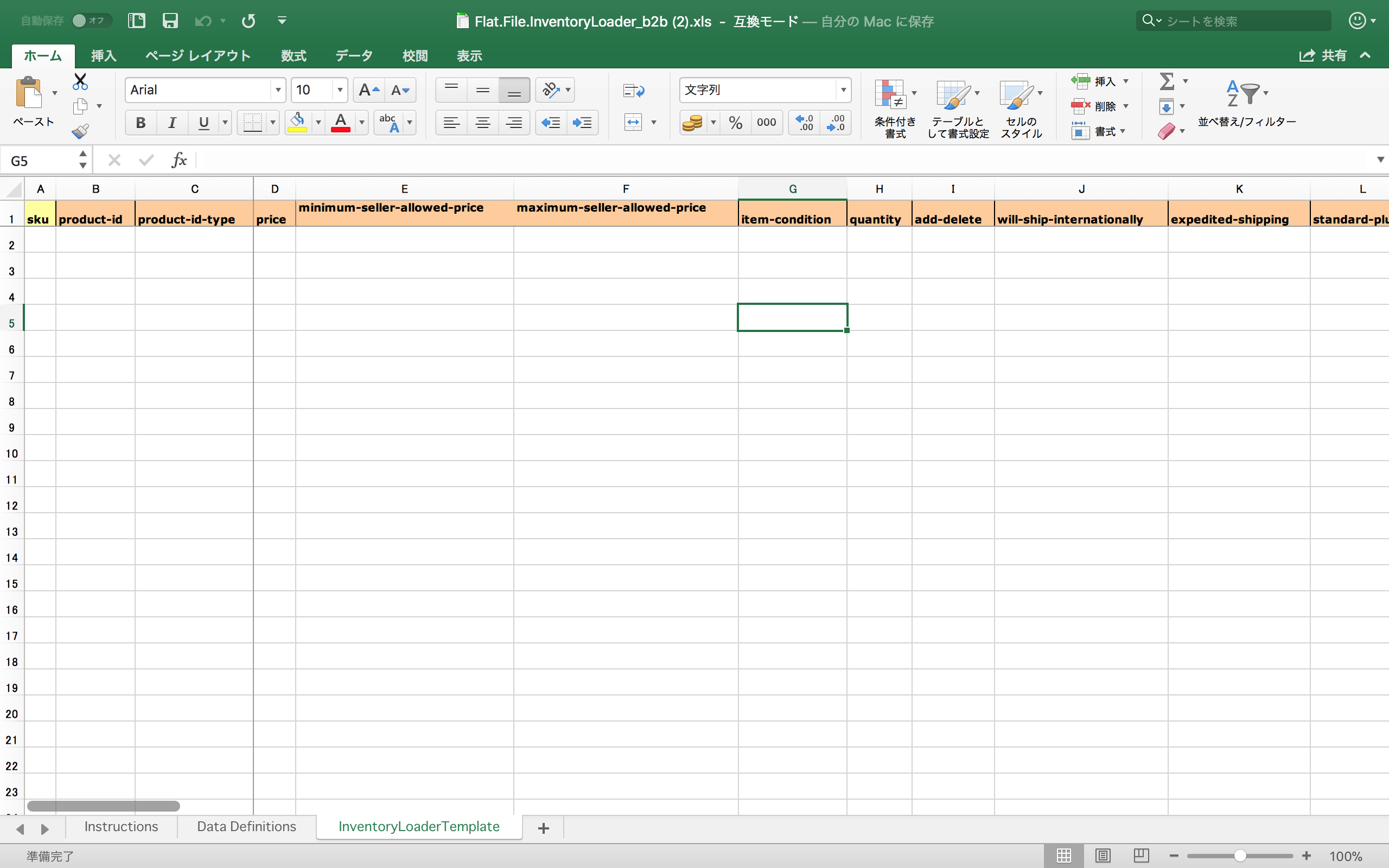This screenshot has width=1389, height=868.
Task: Toggle middle vertical alignment
Action: (x=483, y=90)
